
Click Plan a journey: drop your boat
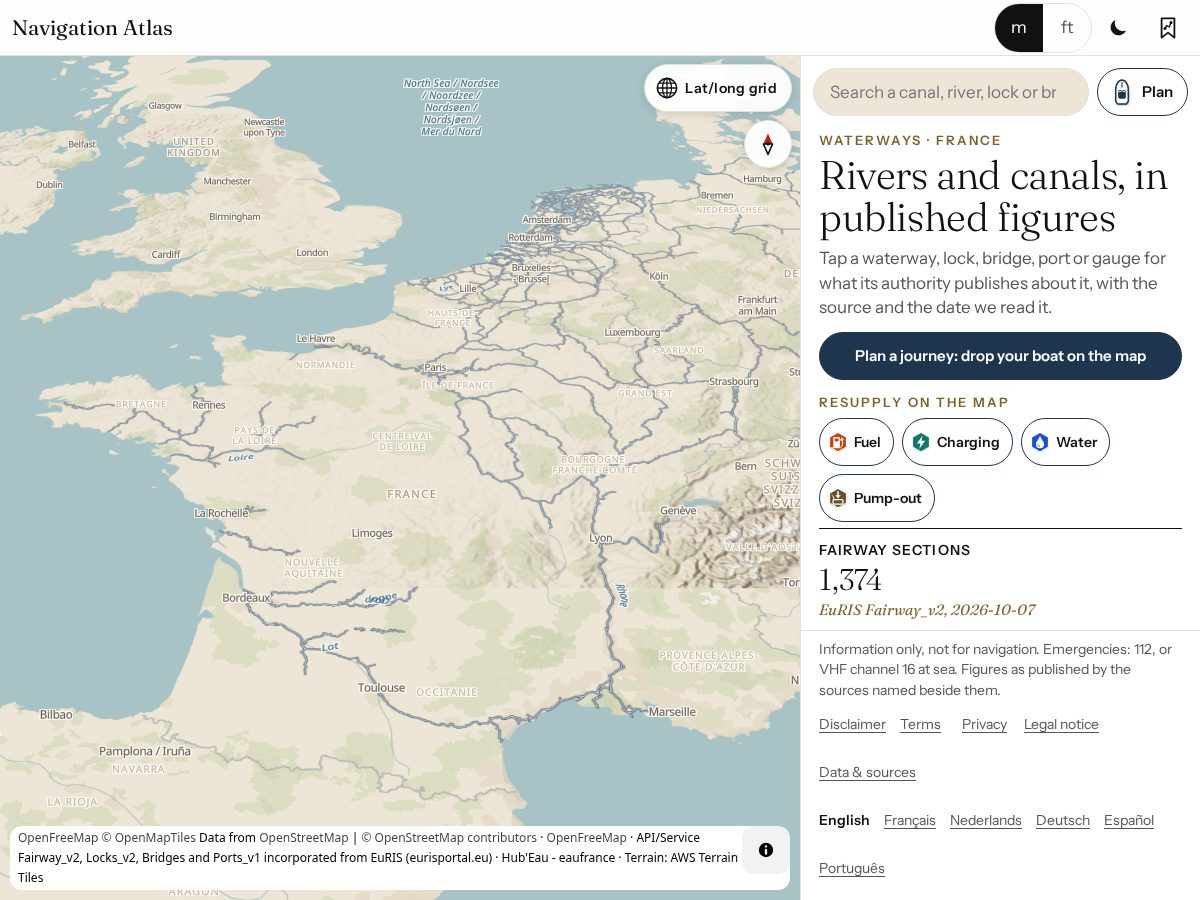tap(1000, 356)
